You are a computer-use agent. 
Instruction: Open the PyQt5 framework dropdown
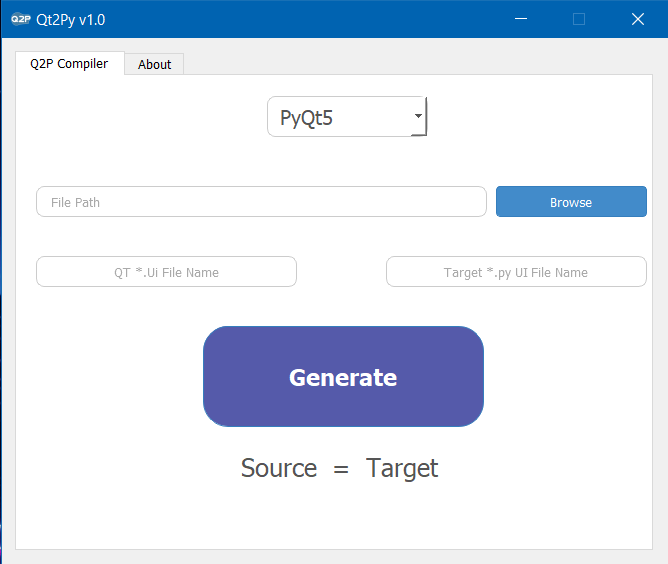pyautogui.click(x=347, y=116)
